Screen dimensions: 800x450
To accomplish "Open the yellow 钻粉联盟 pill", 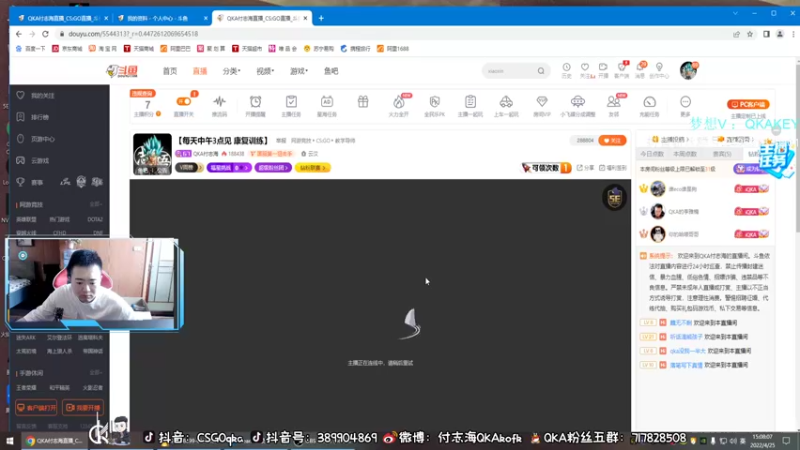I will click(x=313, y=167).
